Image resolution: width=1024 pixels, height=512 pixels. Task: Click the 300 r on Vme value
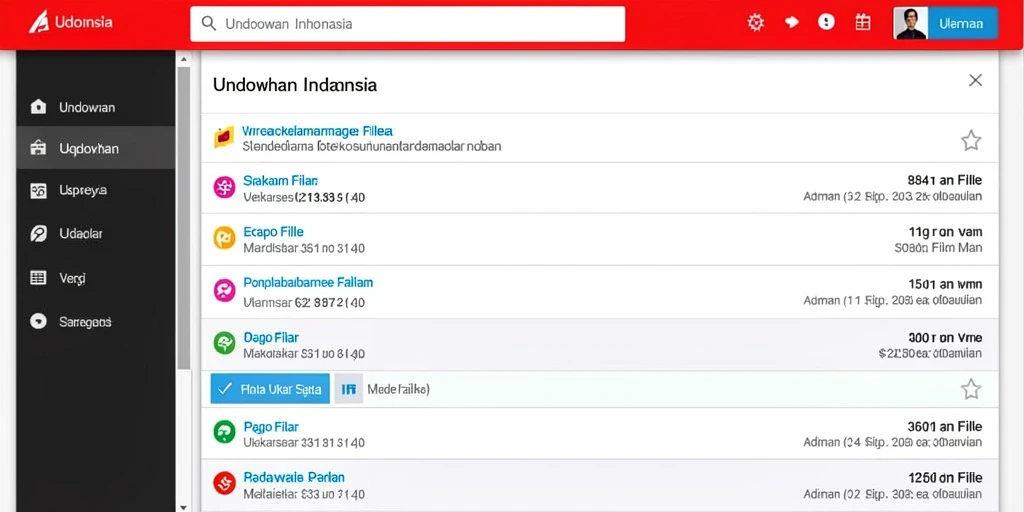[x=945, y=338]
